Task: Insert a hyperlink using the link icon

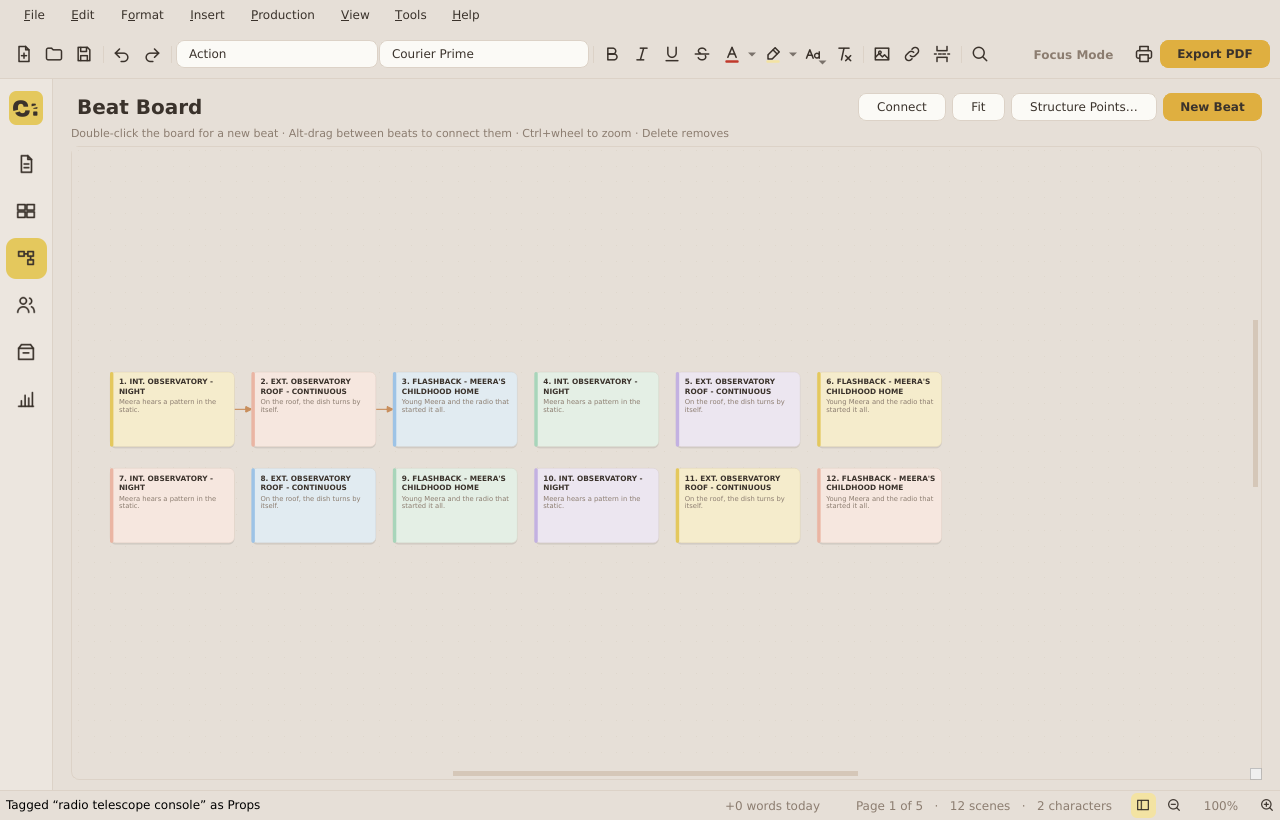Action: 912,54
